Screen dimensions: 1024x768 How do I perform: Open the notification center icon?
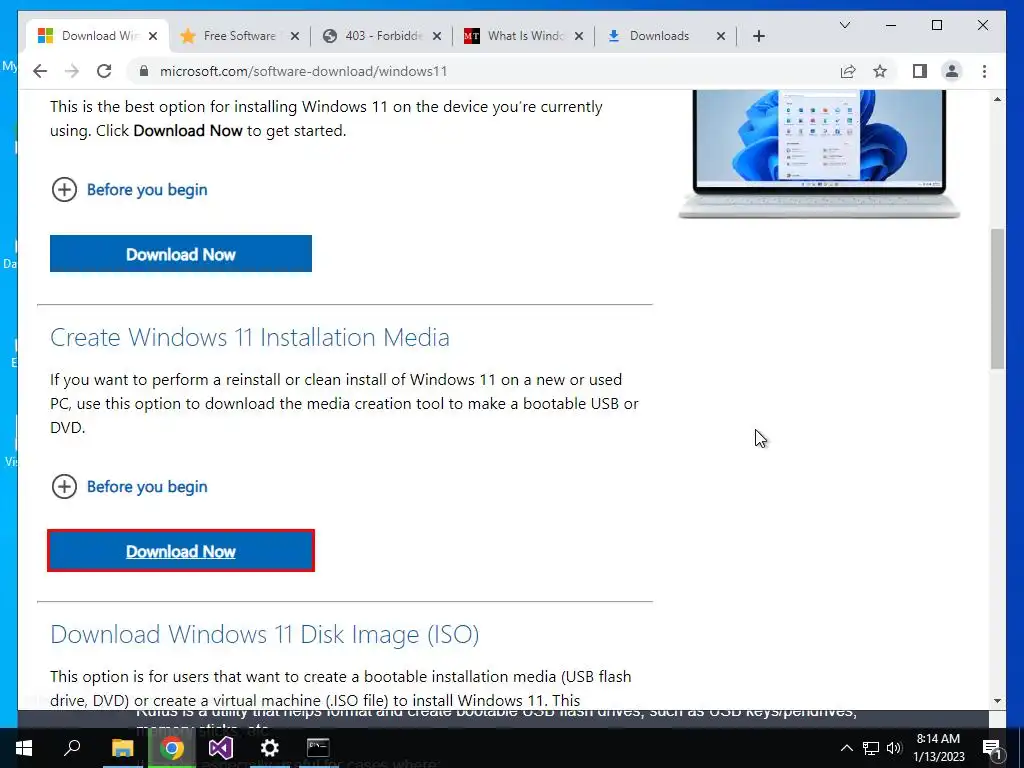click(993, 748)
